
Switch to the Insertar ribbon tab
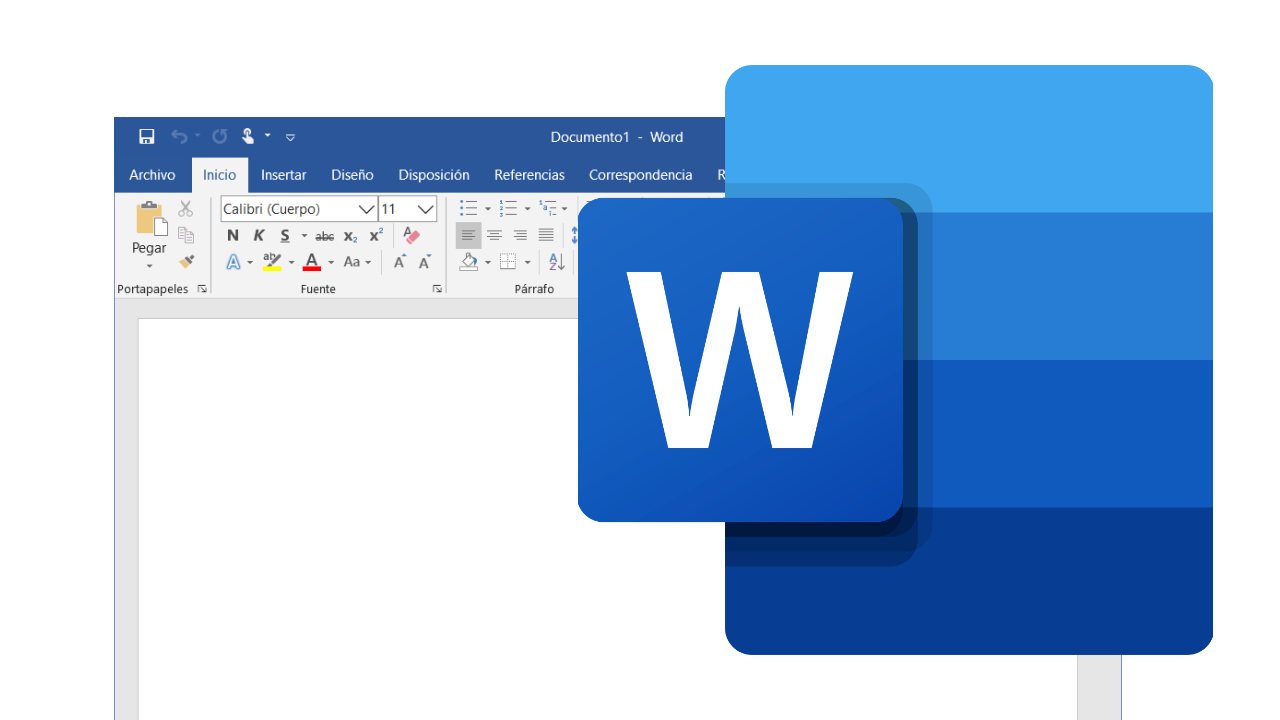(283, 174)
